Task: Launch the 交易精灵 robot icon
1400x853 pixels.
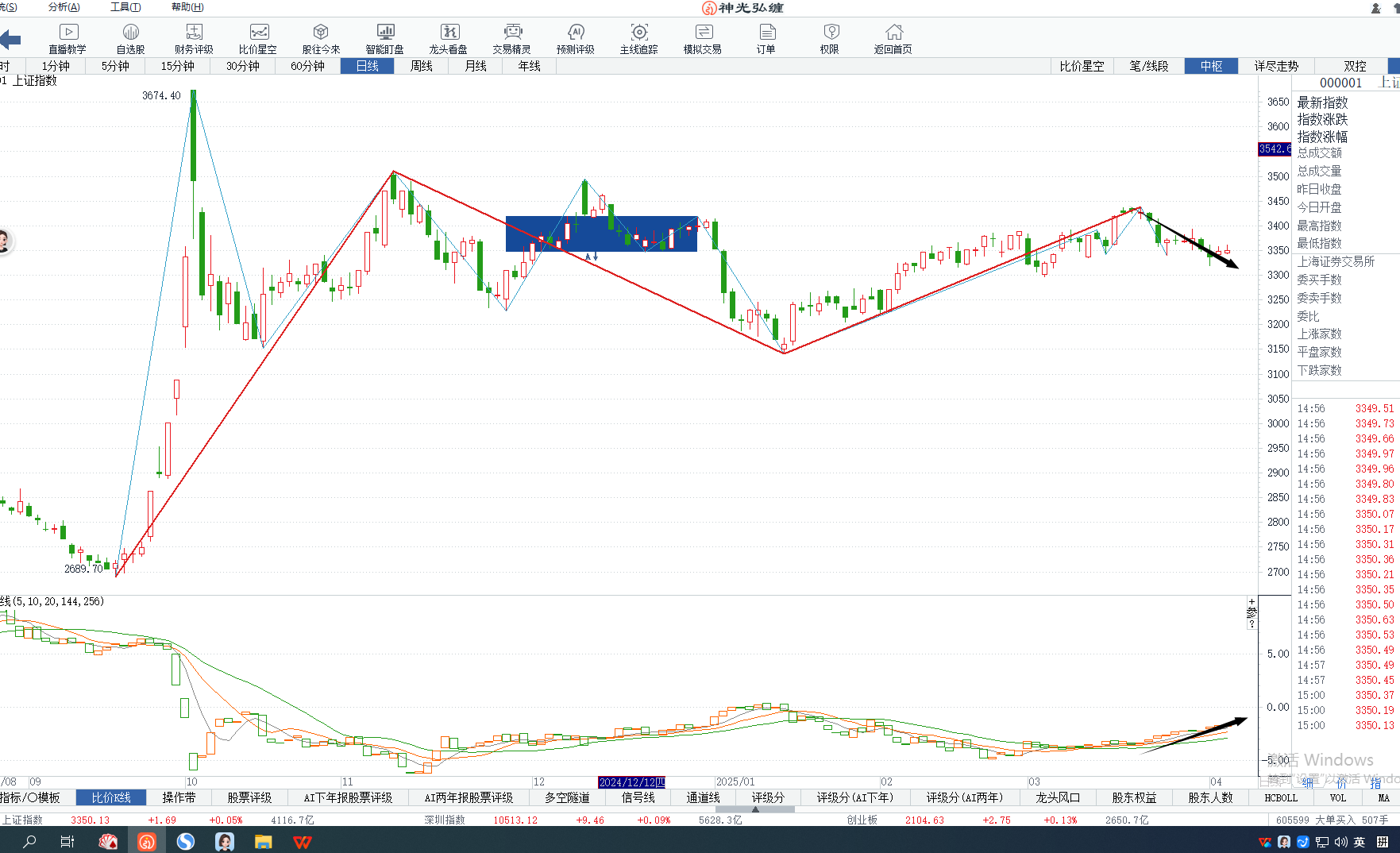Action: tap(512, 37)
